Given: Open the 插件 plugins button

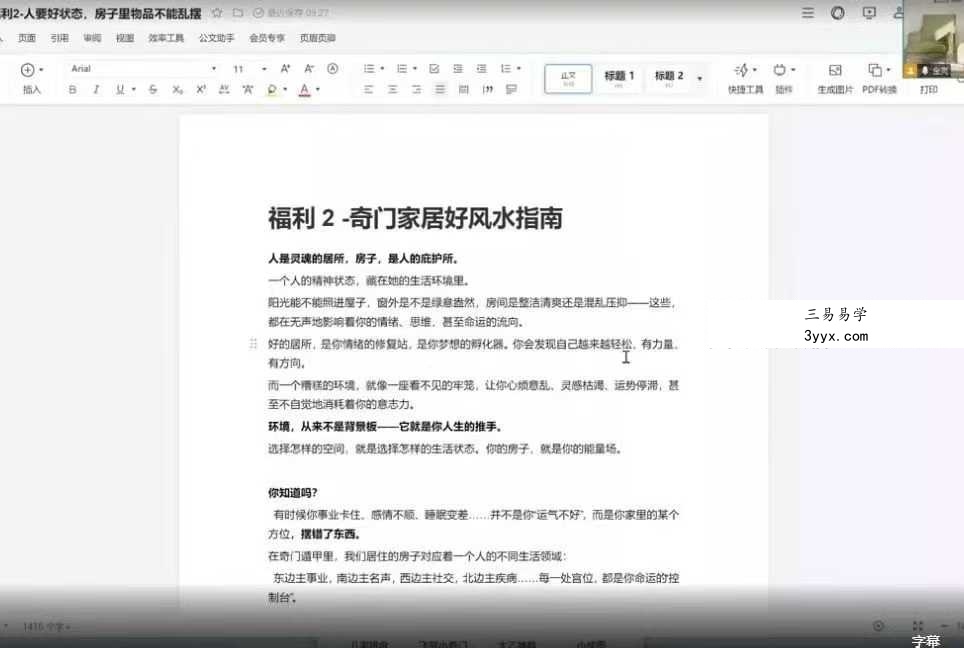Looking at the screenshot, I should click(x=784, y=79).
